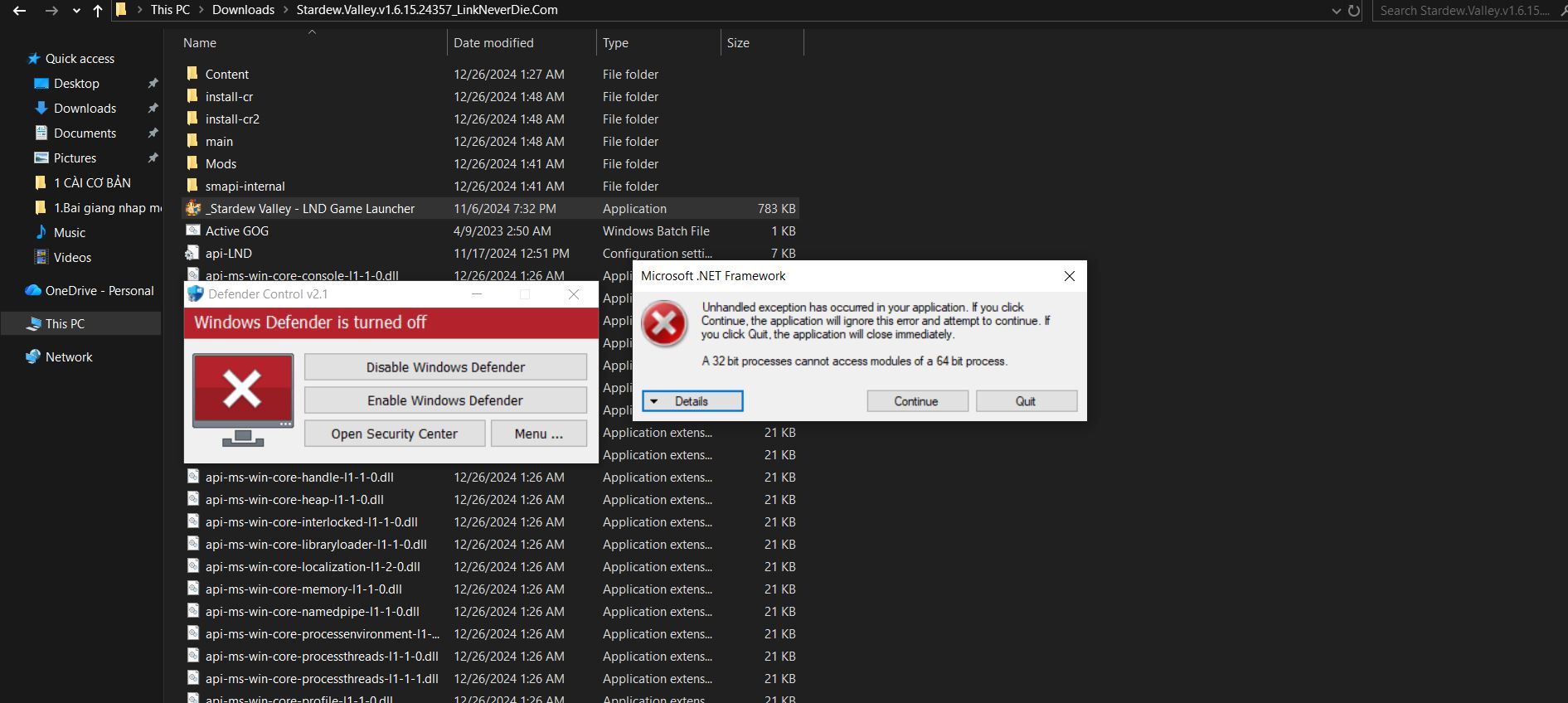Select the Mods folder icon
This screenshot has width=1568, height=703.
point(192,163)
